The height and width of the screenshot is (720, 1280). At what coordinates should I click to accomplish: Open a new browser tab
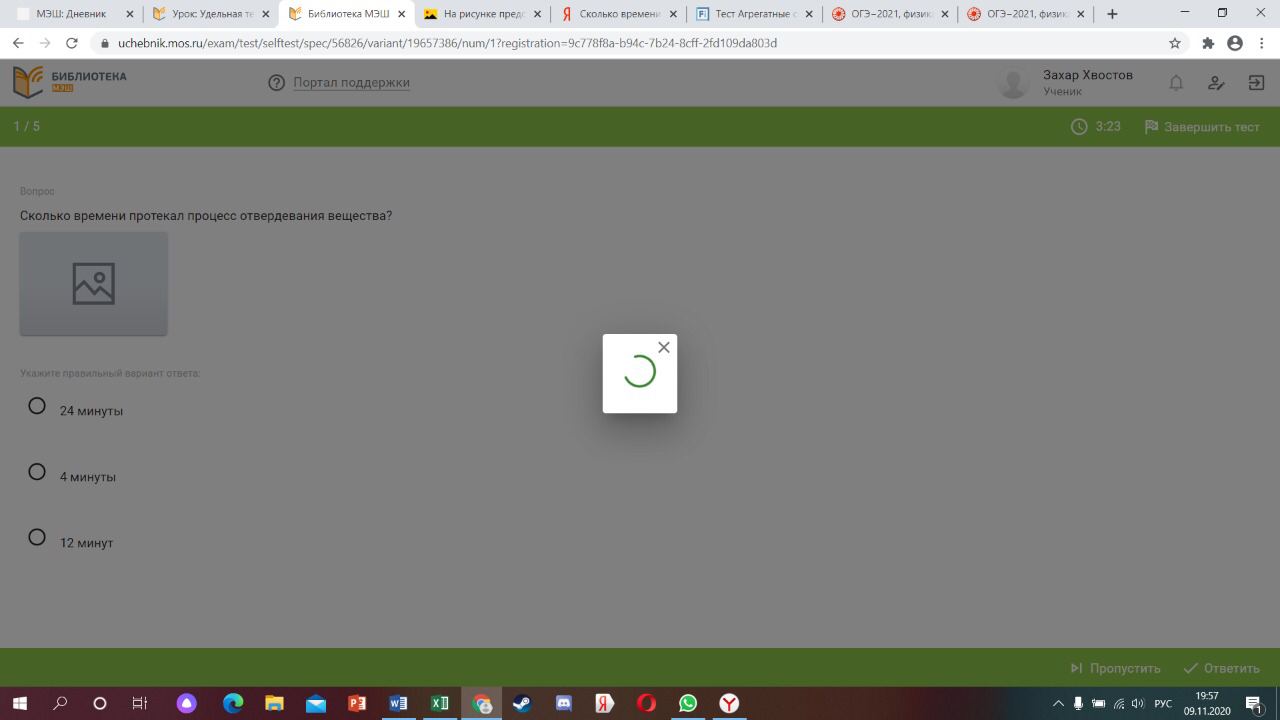point(1112,14)
